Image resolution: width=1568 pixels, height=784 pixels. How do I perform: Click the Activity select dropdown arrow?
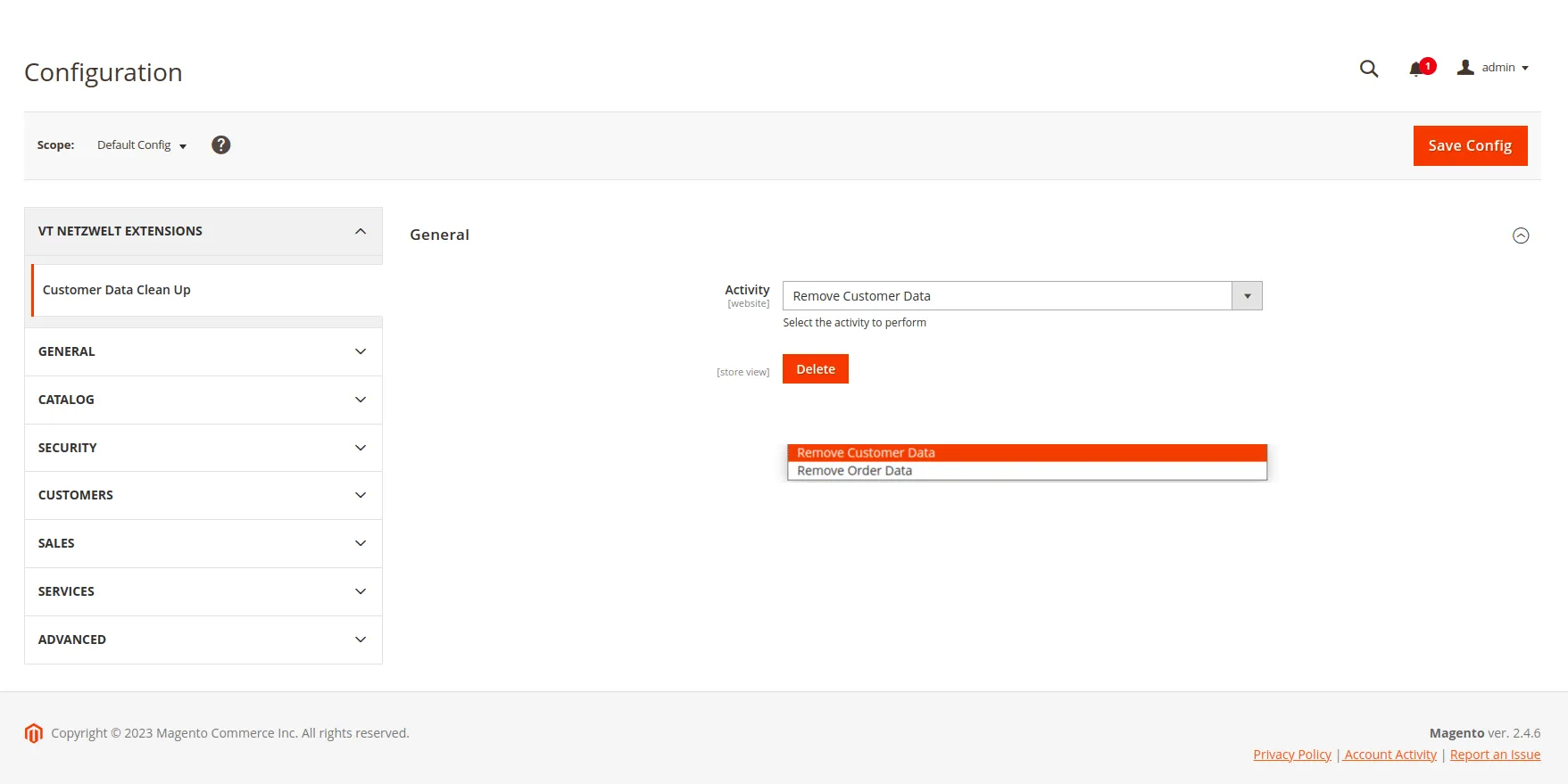click(x=1247, y=296)
